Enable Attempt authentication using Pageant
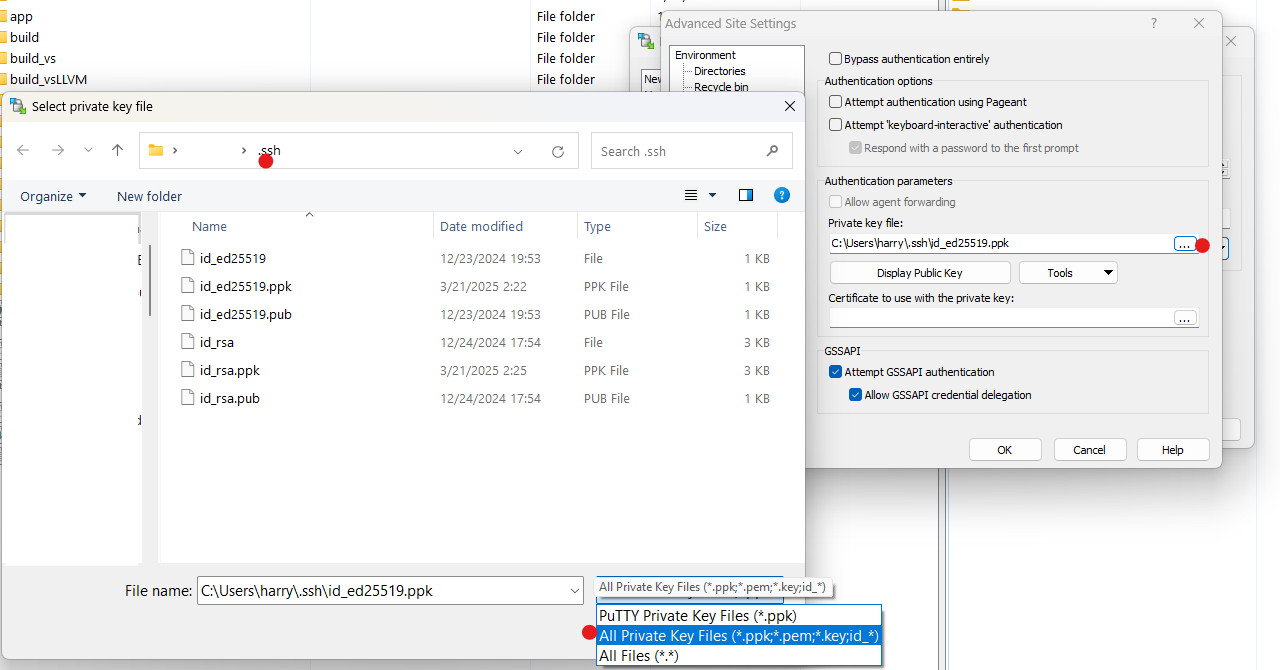 point(836,102)
